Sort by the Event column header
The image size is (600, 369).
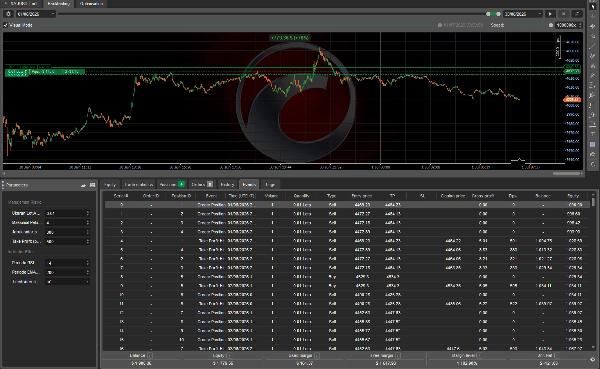211,196
